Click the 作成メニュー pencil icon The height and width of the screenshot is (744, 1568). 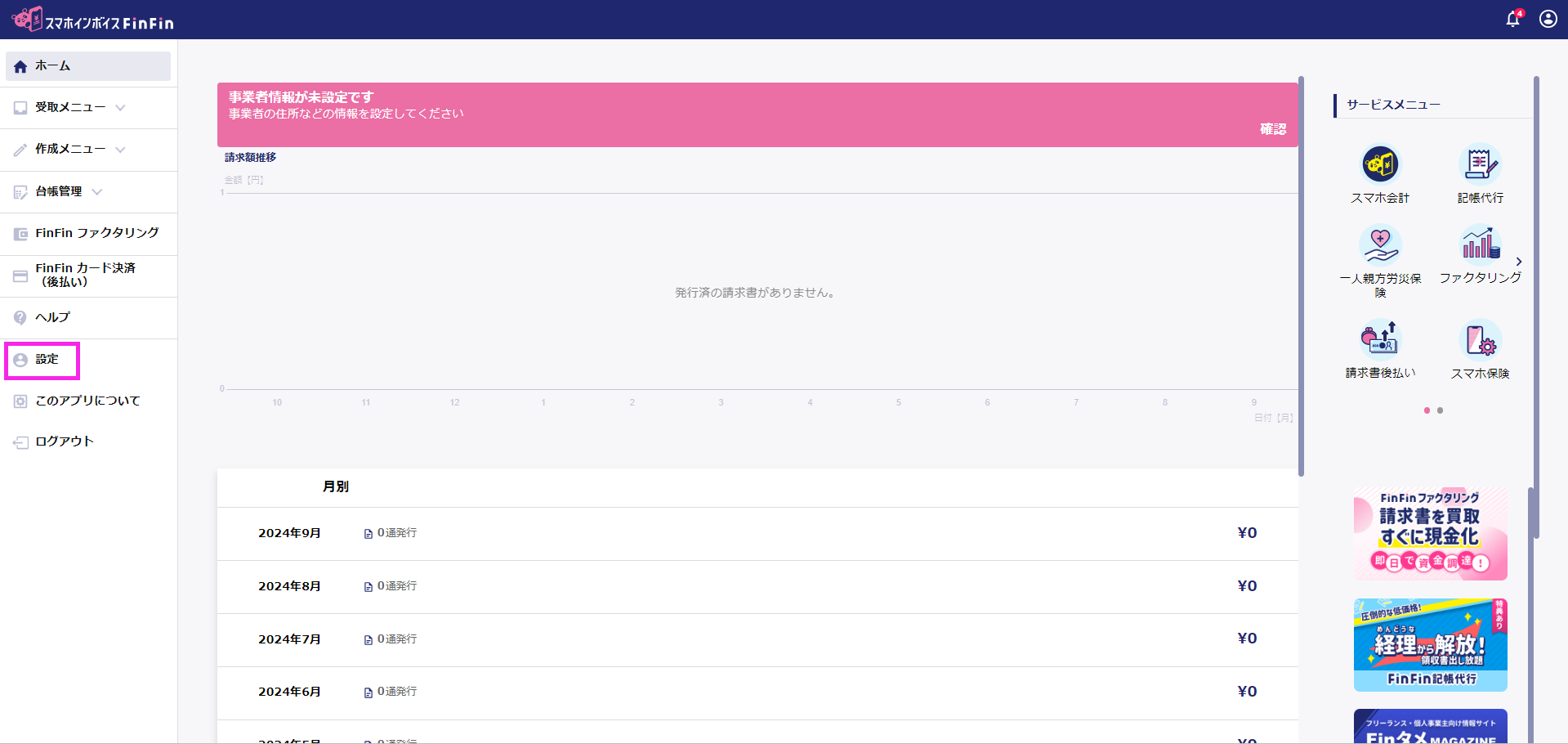pyautogui.click(x=20, y=150)
